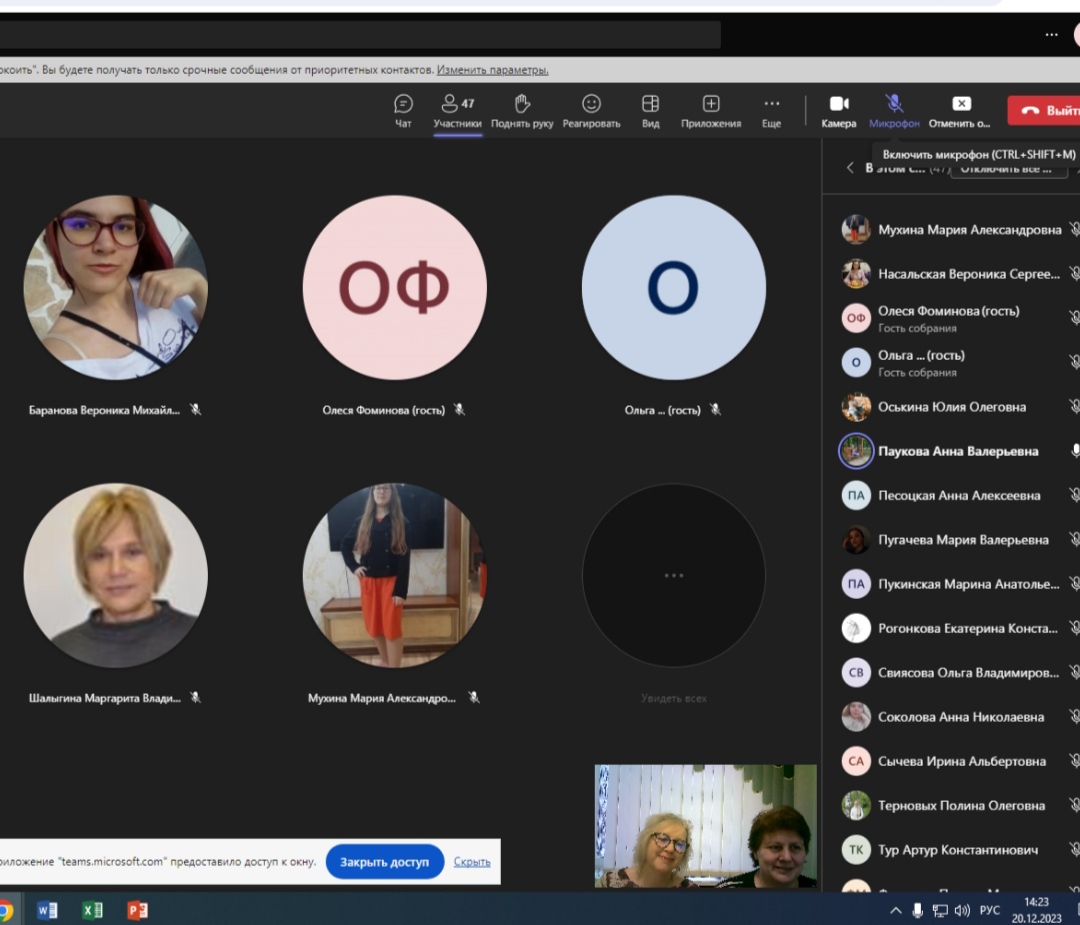
Task: Open the Вид layout options
Action: (x=650, y=105)
